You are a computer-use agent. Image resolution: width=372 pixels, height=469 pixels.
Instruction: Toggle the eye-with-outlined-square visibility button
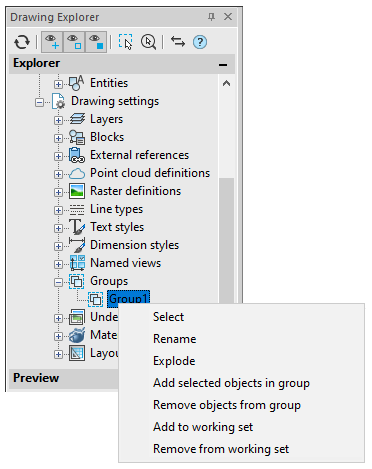[74, 42]
